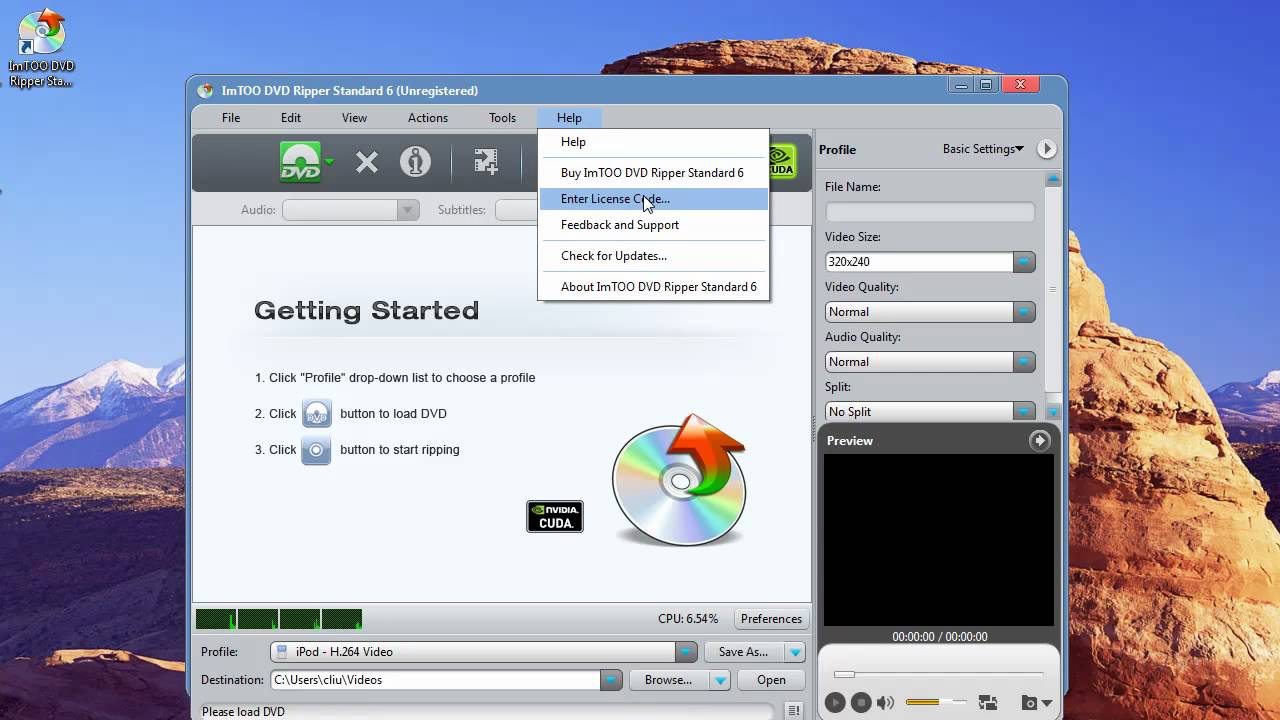Click the large DVD disc arrow graphic
This screenshot has width=1280, height=720.
pyautogui.click(x=680, y=480)
